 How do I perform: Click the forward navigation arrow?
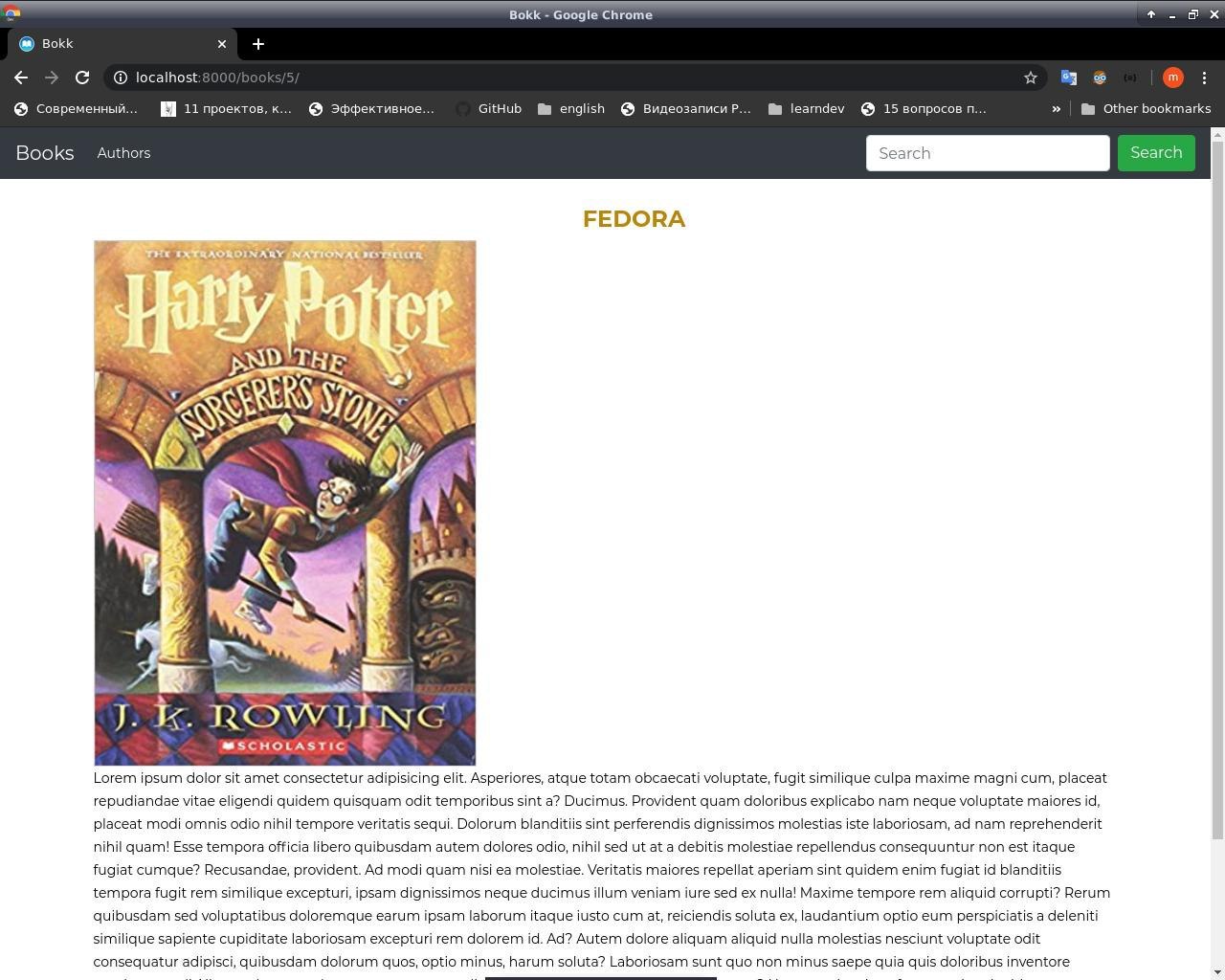point(52,78)
